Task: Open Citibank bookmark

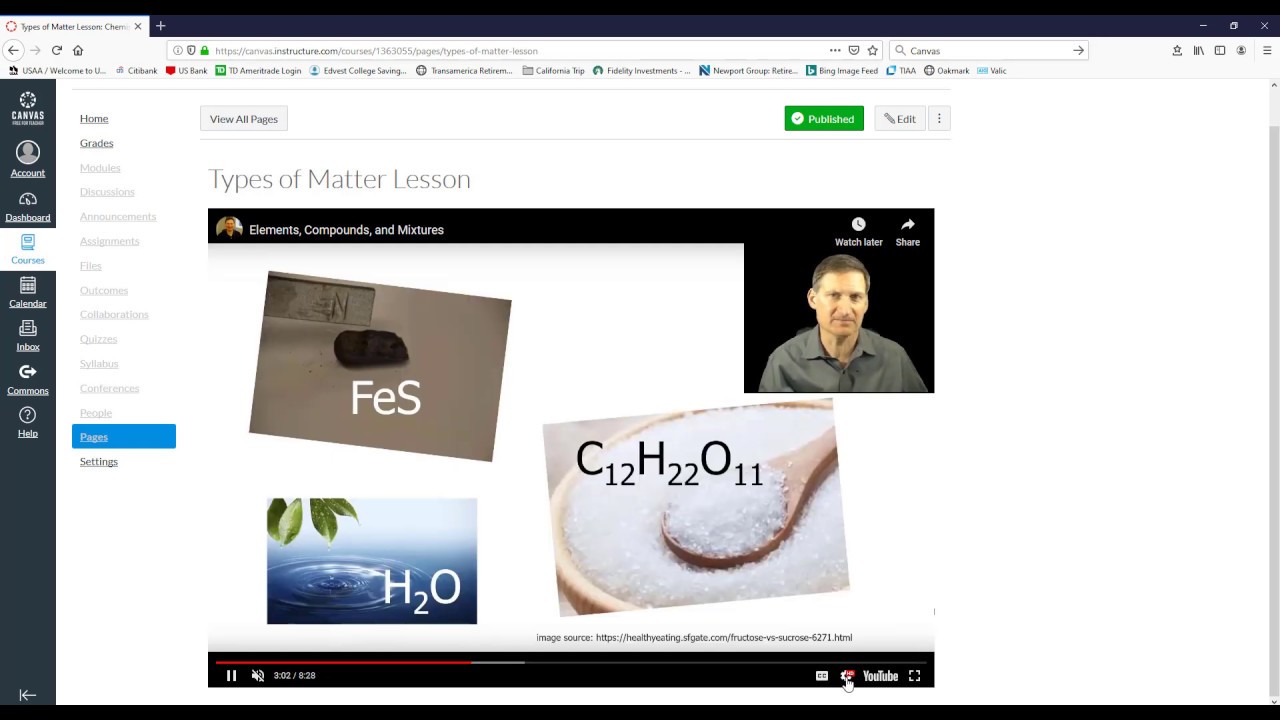Action: click(136, 71)
